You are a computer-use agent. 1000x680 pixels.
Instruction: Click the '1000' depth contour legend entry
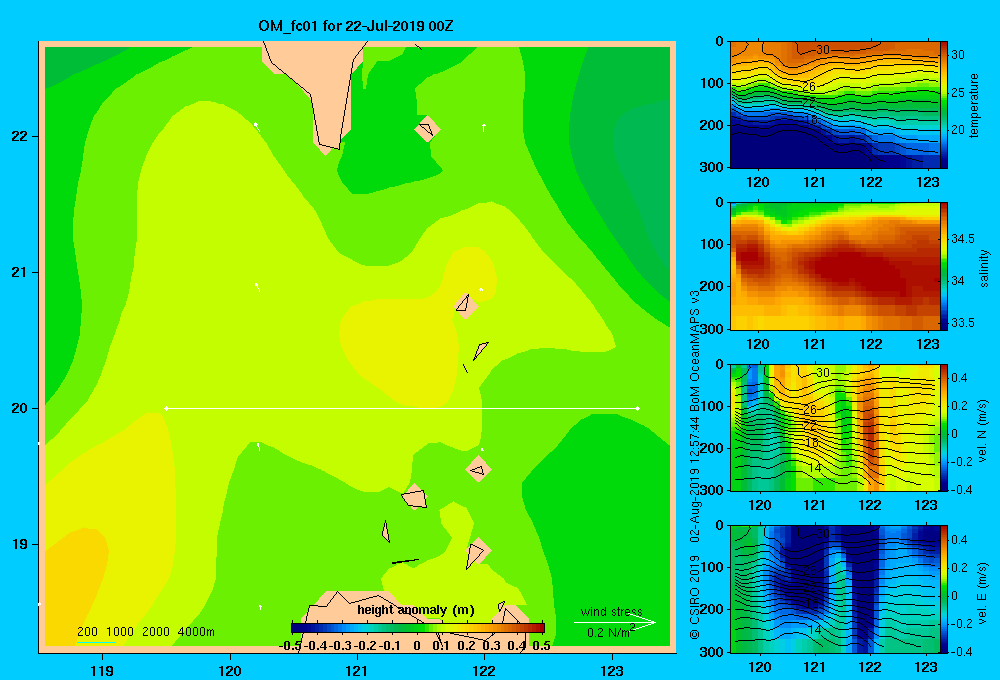pyautogui.click(x=120, y=632)
